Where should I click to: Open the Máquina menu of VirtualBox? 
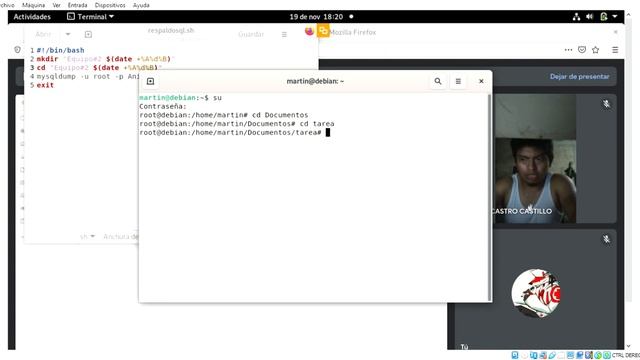[33, 5]
